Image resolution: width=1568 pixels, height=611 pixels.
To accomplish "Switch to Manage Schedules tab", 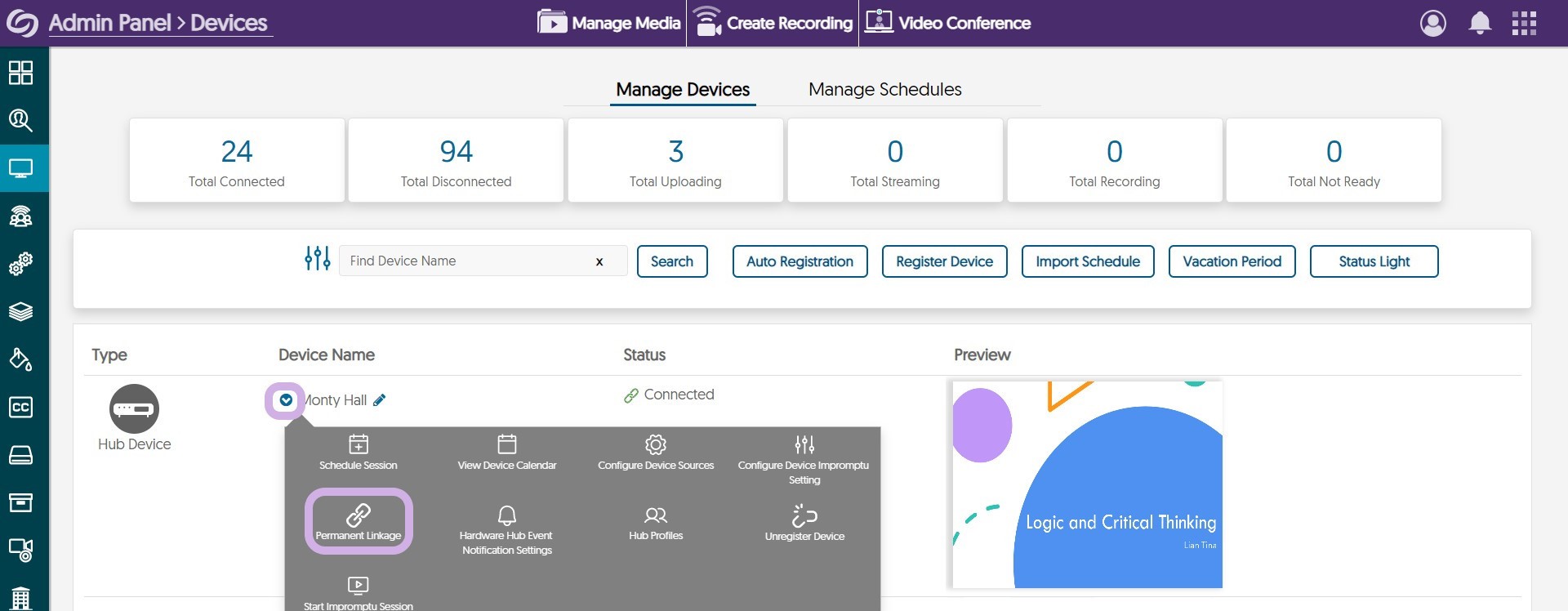I will pyautogui.click(x=884, y=89).
